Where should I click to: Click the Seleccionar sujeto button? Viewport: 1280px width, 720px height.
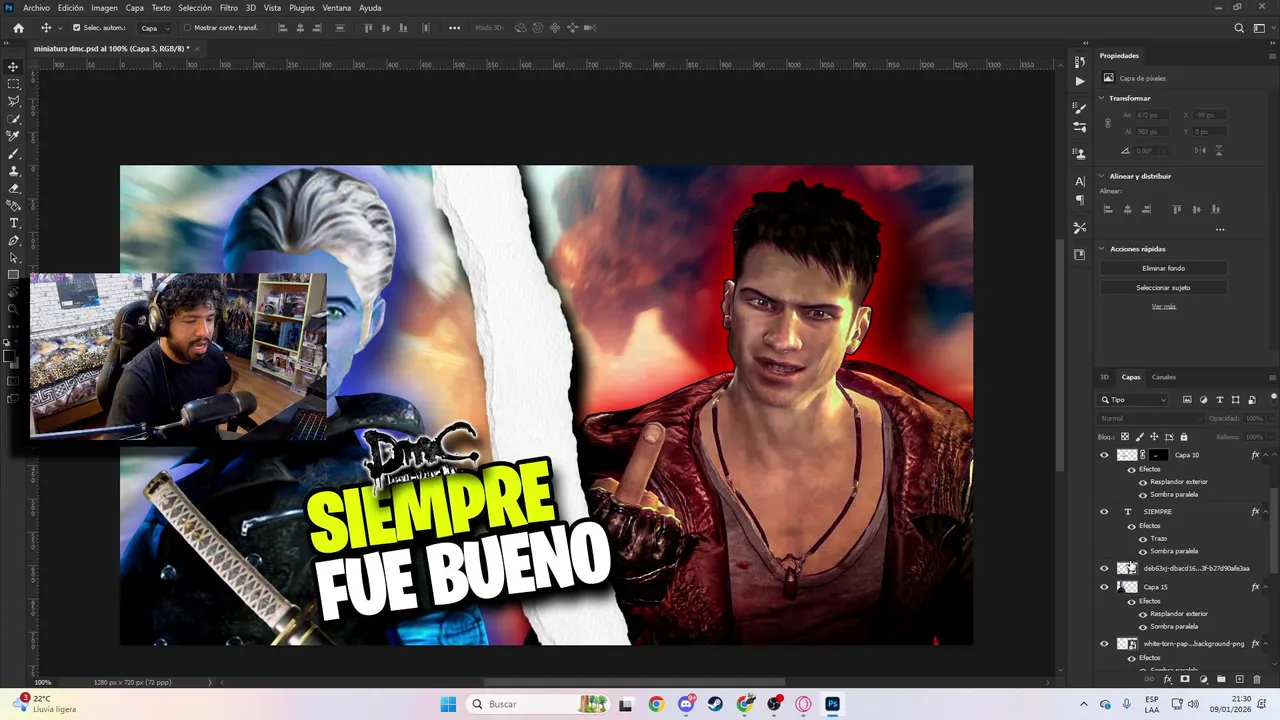click(1163, 287)
